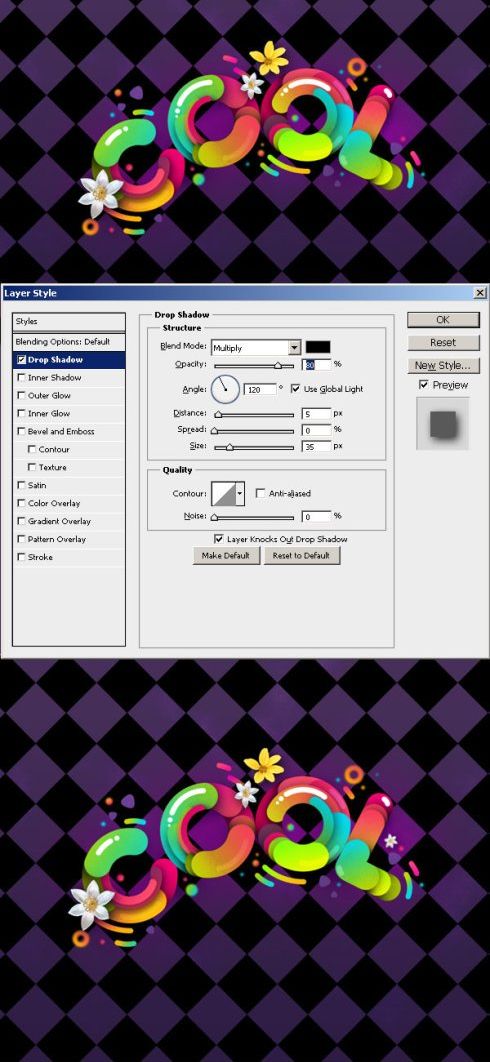Close the Layer Style dialog

(480, 293)
